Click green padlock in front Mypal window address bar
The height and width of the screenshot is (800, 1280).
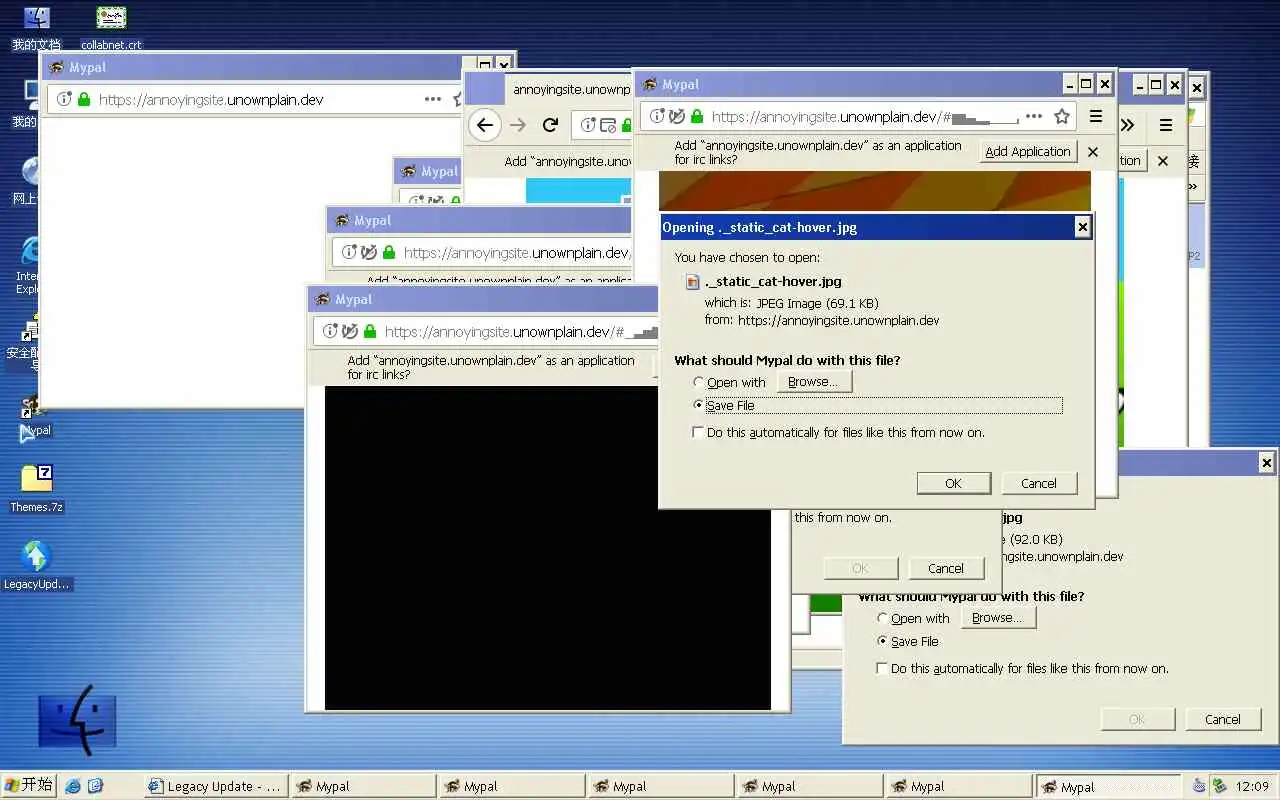pos(697,116)
